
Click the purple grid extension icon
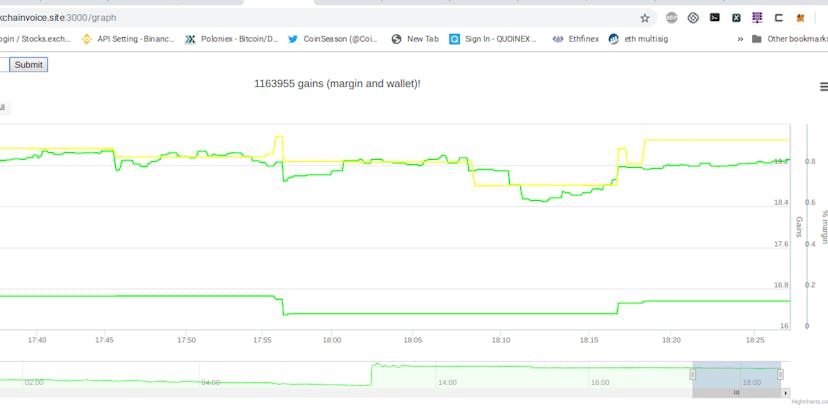click(757, 18)
